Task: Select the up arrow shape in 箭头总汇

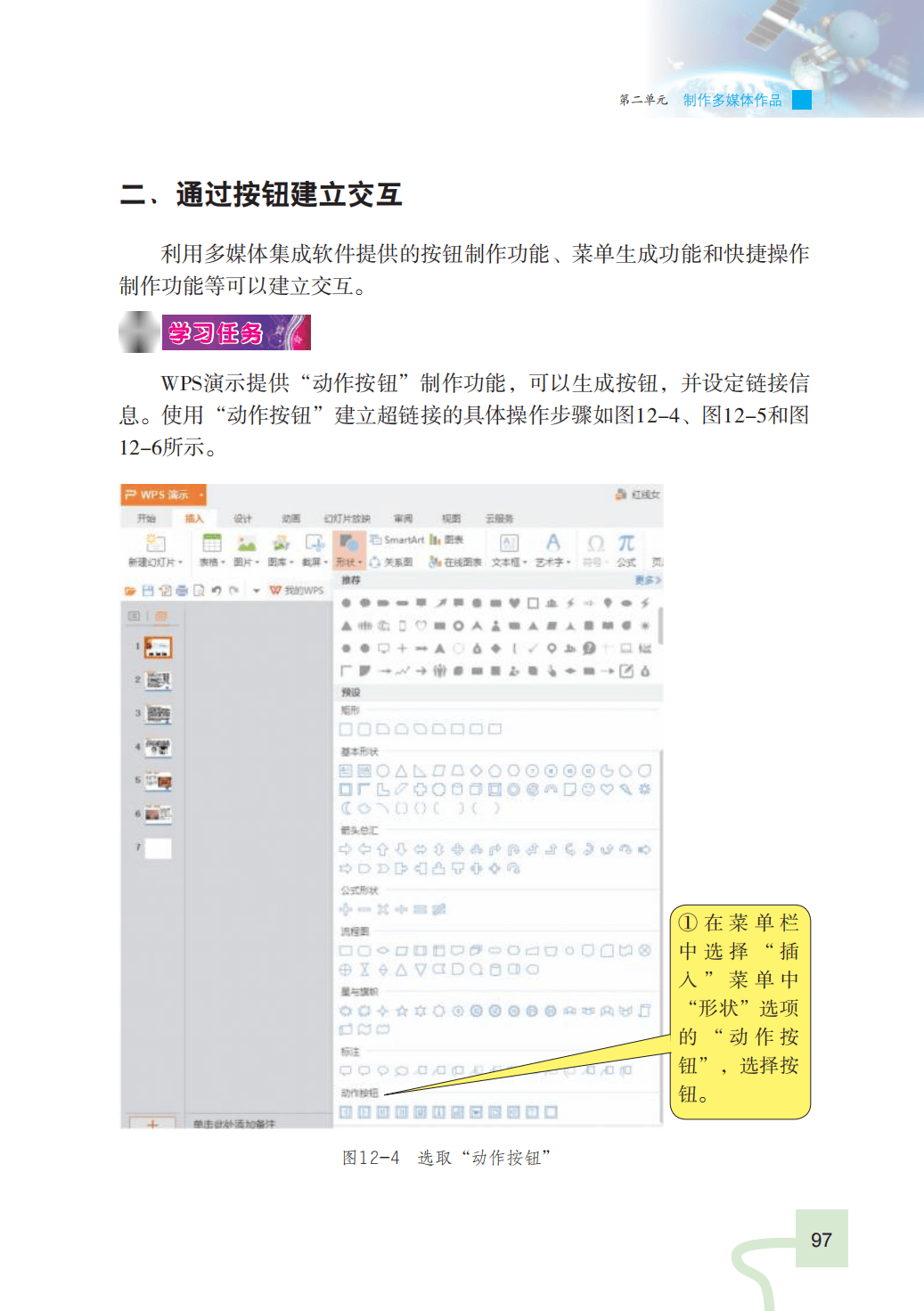Action: pos(382,849)
